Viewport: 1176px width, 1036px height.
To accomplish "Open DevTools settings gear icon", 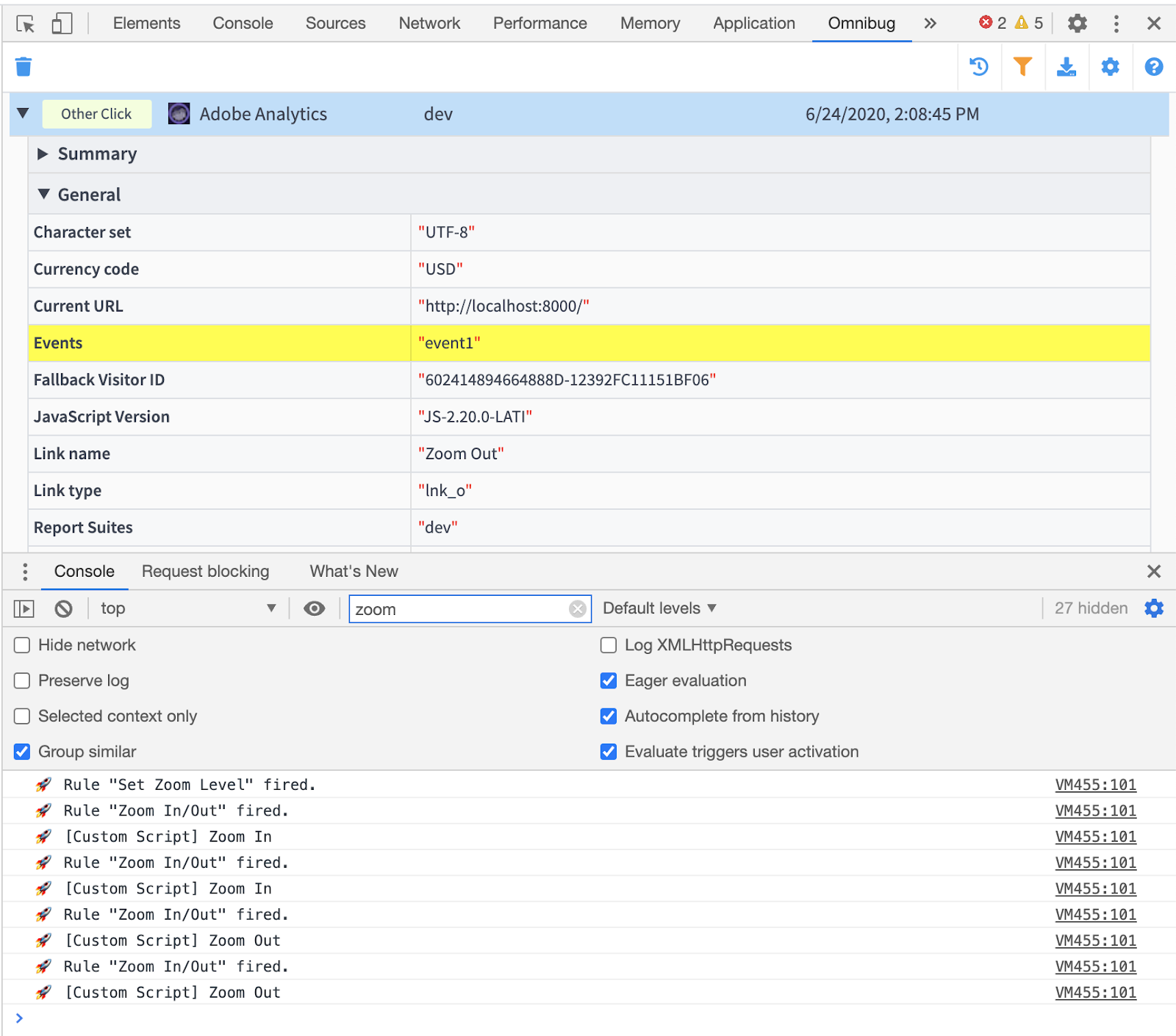I will coord(1078,24).
